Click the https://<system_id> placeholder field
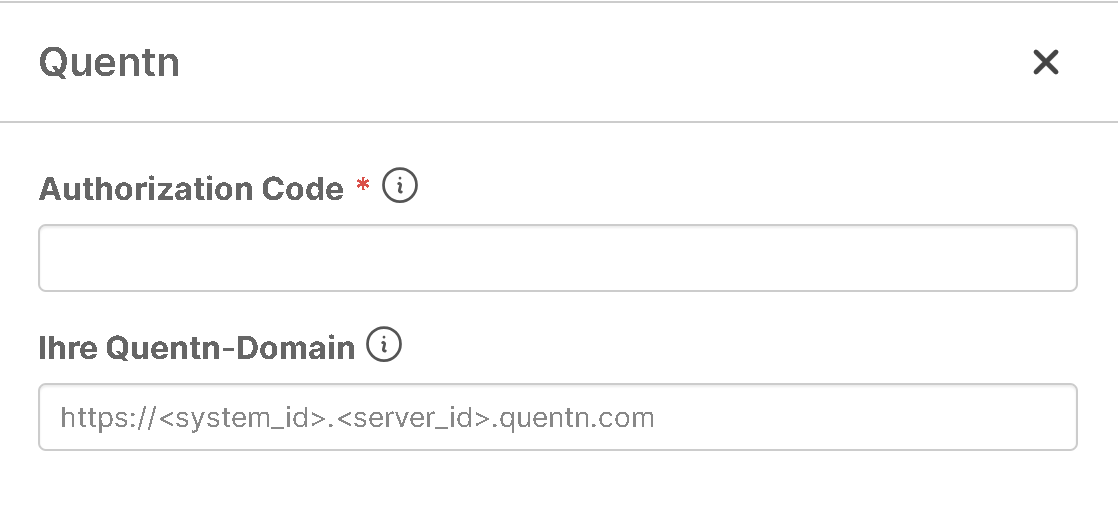 tap(557, 417)
